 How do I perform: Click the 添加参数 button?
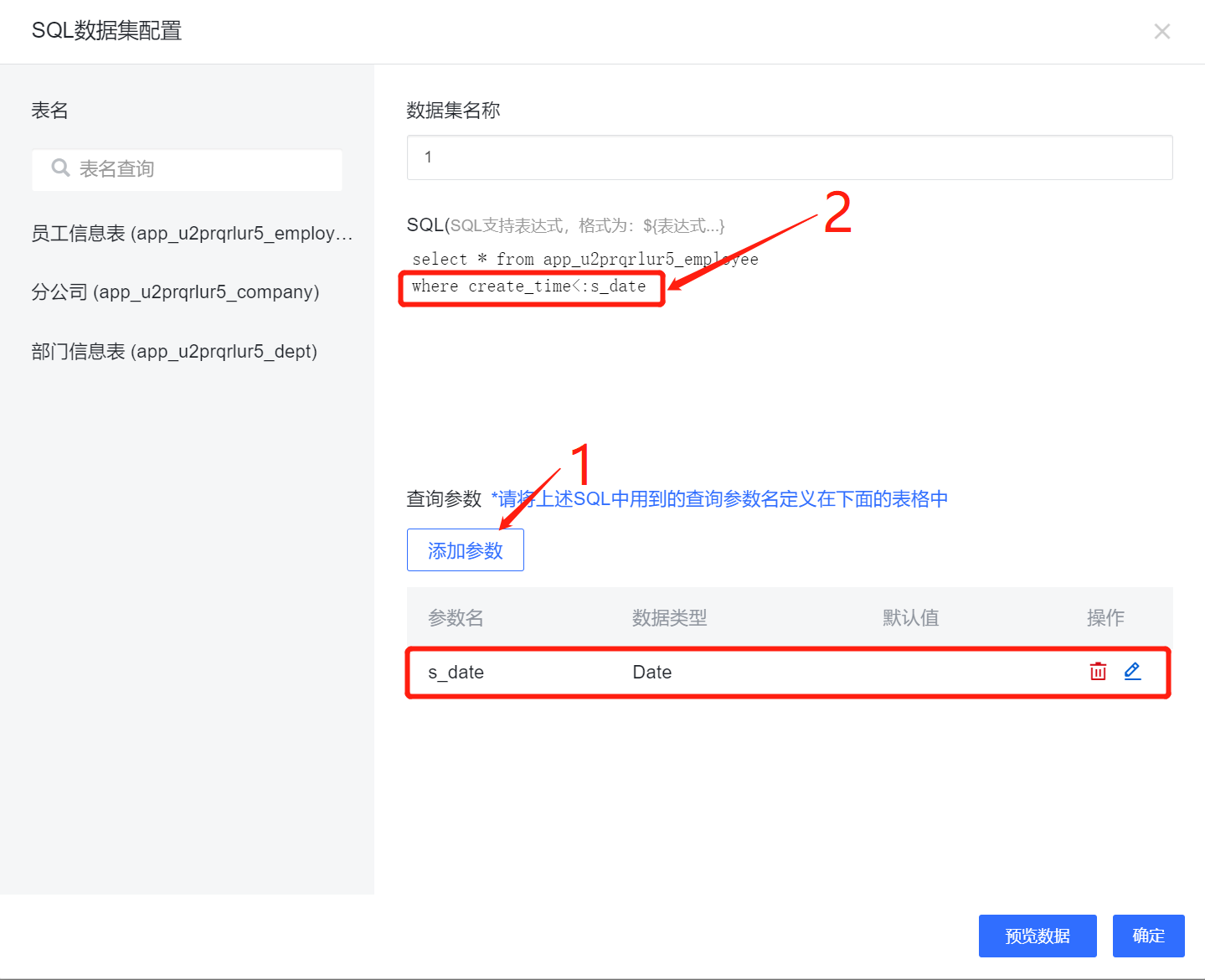point(466,550)
